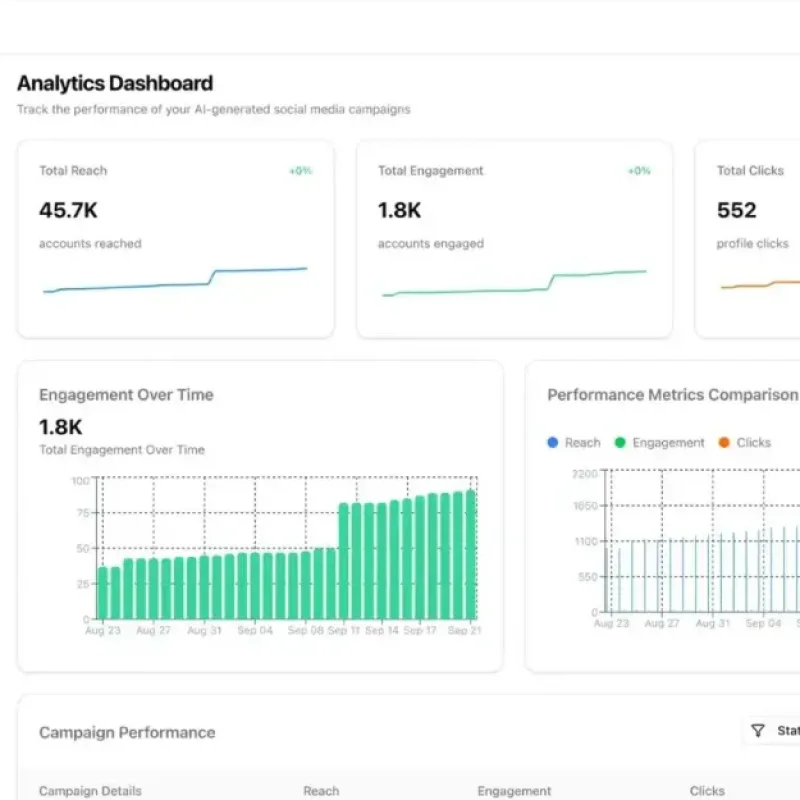
Task: Click the Engagement Over Time title
Action: 126,394
